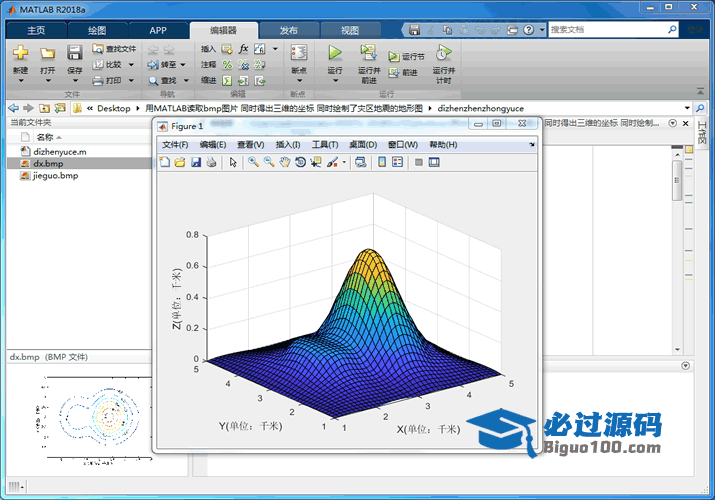Viewport: 715px width, 500px height.
Task: Open 文件(F) menu in Figure 1
Action: [175, 145]
